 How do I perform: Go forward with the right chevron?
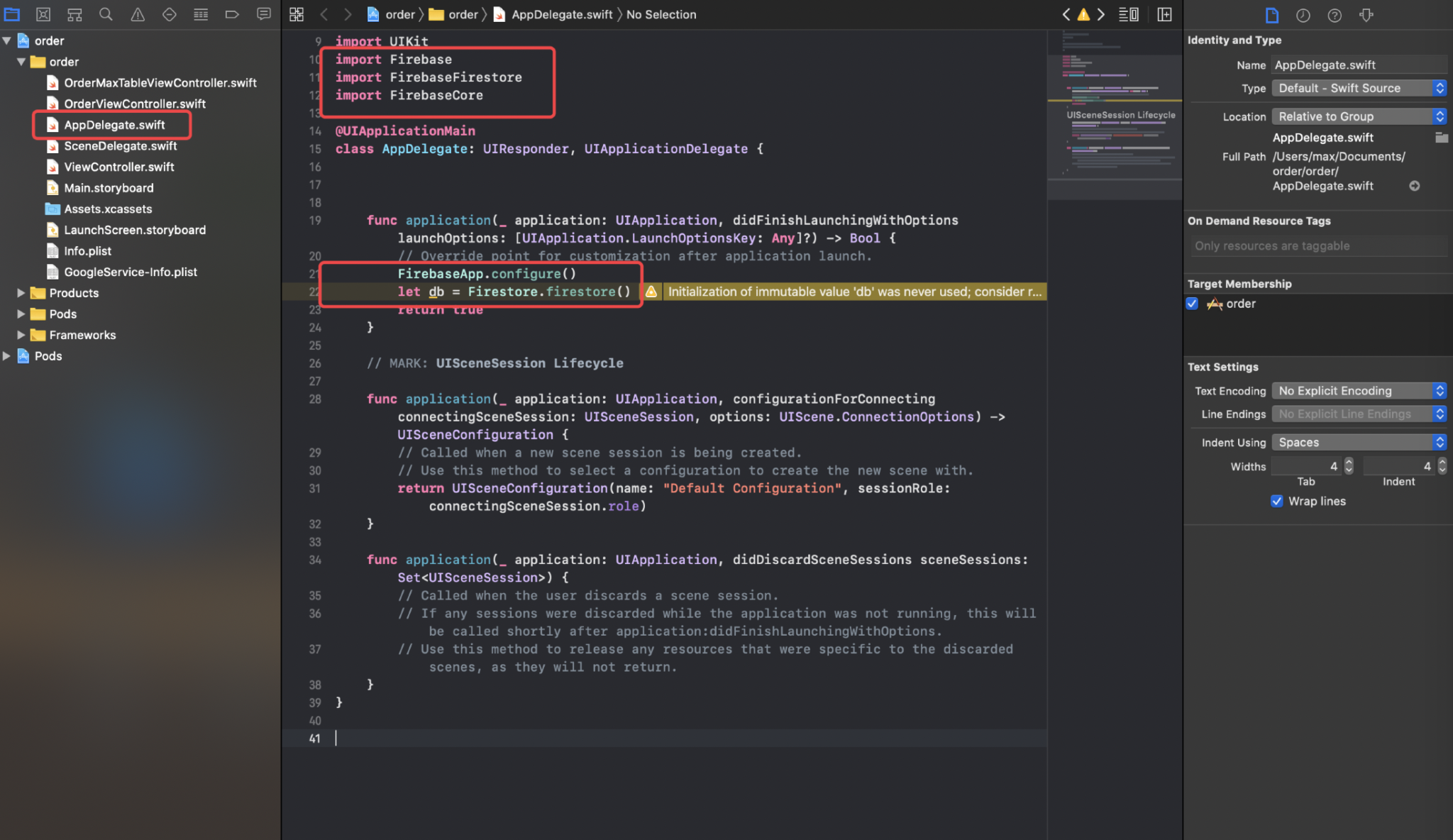pyautogui.click(x=348, y=14)
